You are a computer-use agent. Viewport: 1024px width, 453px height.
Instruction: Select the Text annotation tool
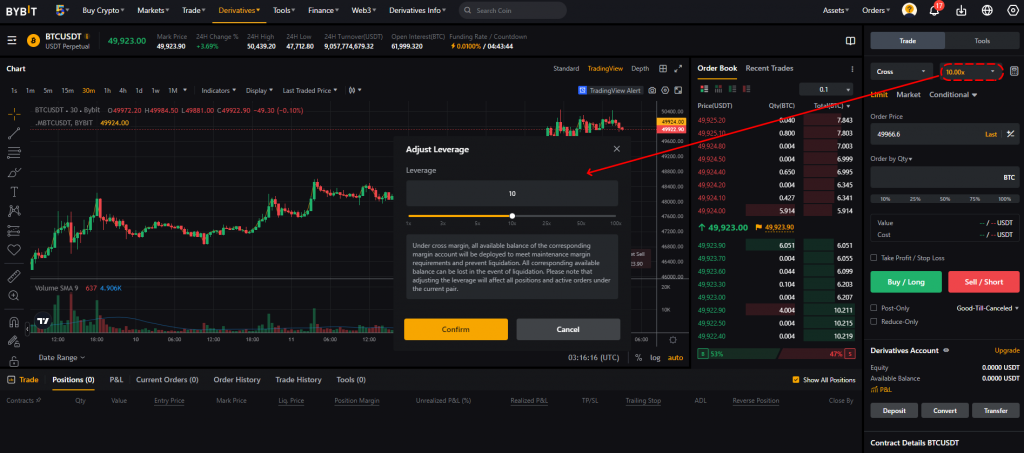click(x=14, y=192)
